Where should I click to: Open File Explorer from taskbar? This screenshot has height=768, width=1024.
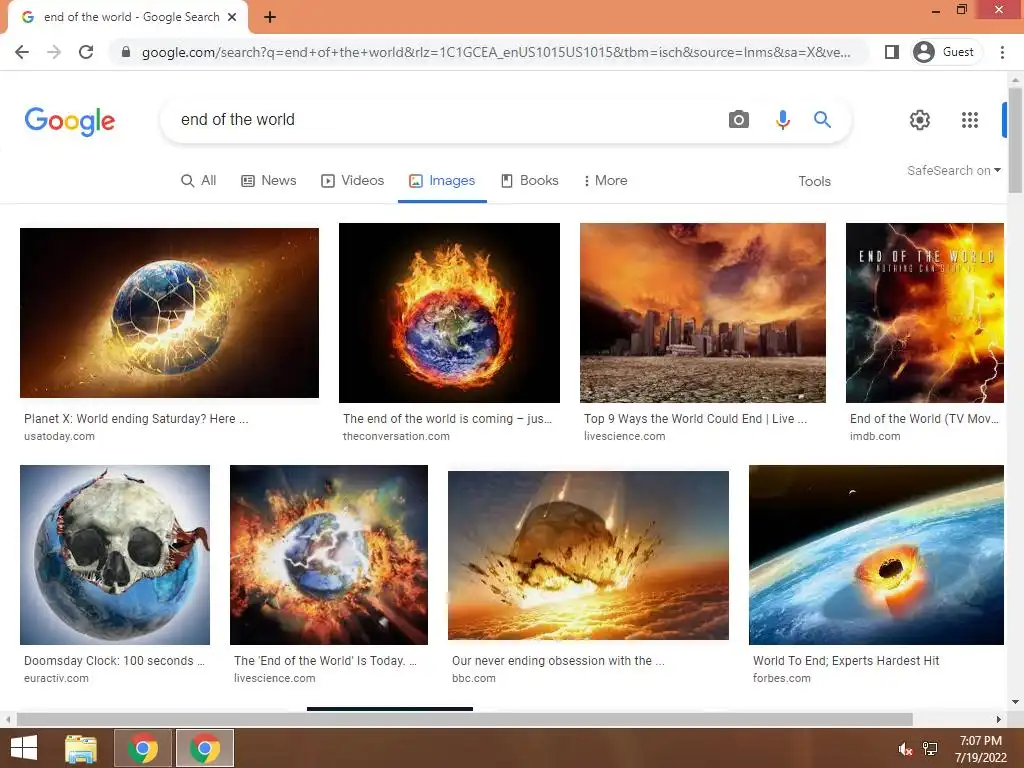[x=81, y=748]
